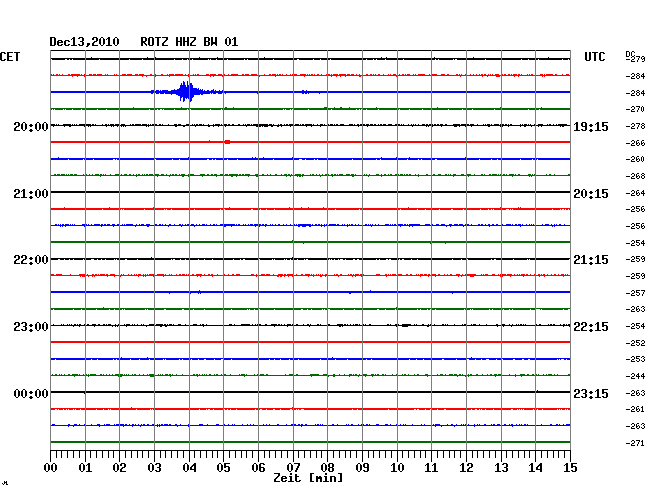The height and width of the screenshot is (494, 650).
Task: Select the 20:00 CET time label
Action: tap(31, 127)
